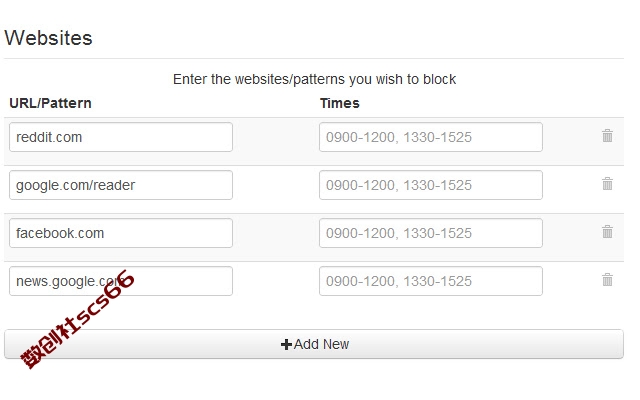640x400 pixels.
Task: Click the plus icon beside Add New
Action: coord(286,344)
